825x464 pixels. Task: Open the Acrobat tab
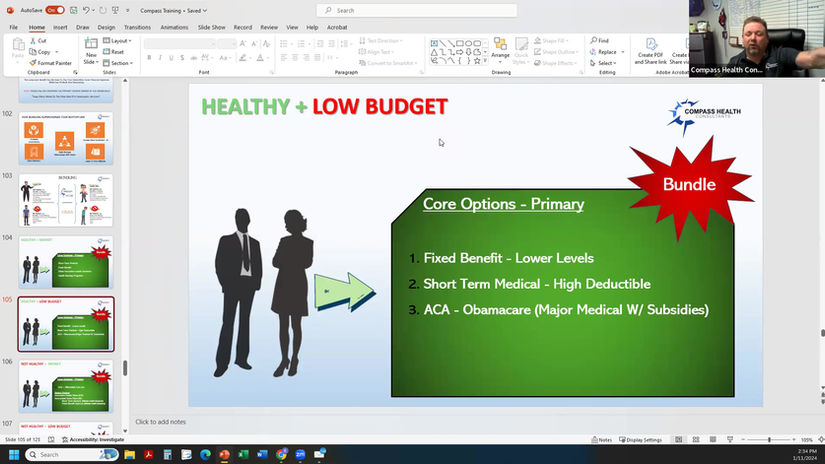click(x=337, y=27)
